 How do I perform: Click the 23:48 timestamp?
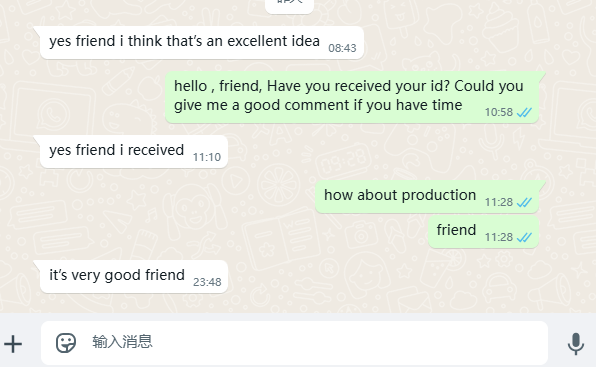[x=207, y=282]
